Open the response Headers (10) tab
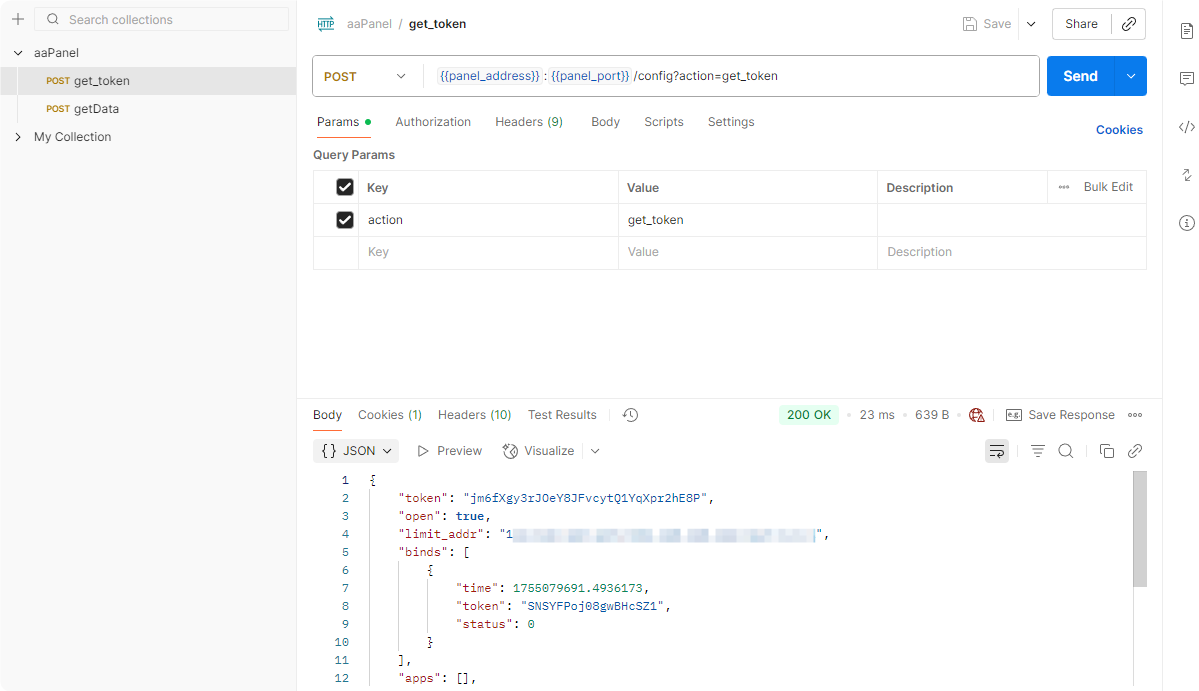This screenshot has height=691, width=1199. pos(474,415)
